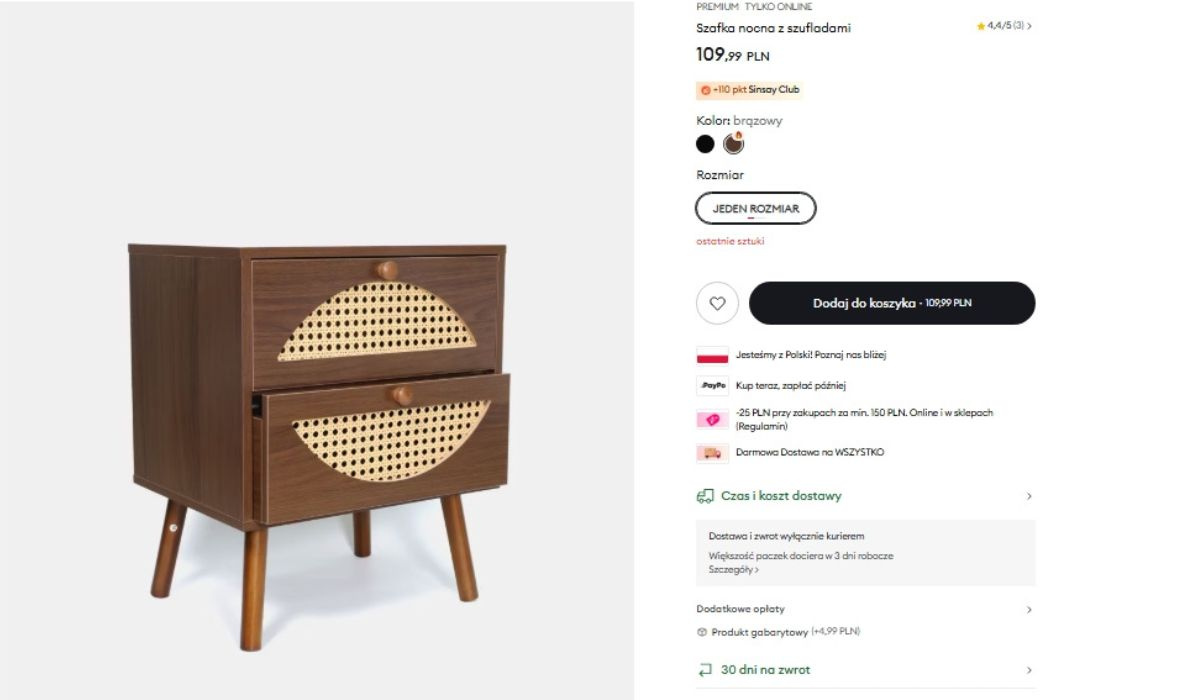Click the yellow rating star
This screenshot has width=1200, height=700.
(981, 27)
